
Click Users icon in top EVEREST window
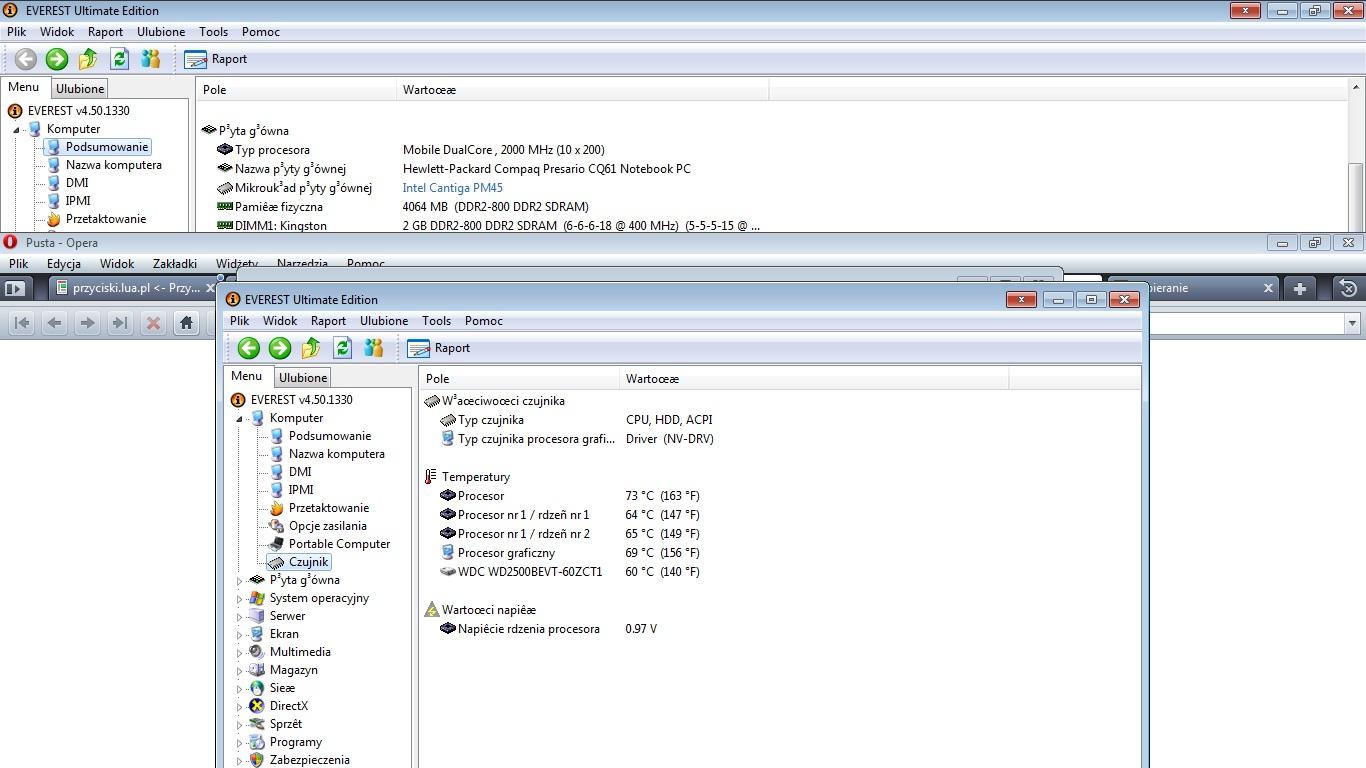point(151,59)
